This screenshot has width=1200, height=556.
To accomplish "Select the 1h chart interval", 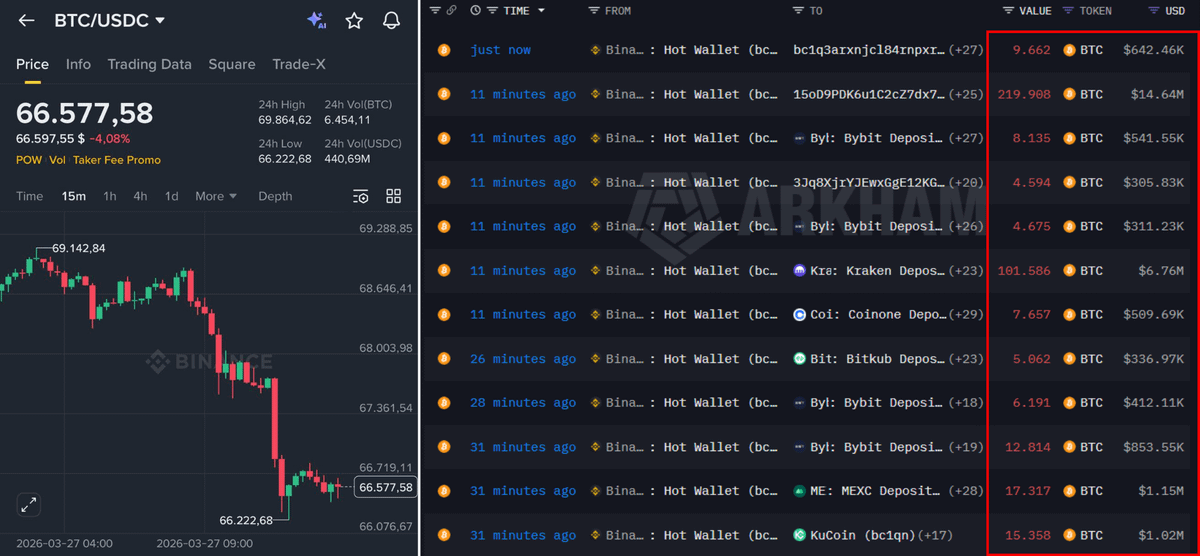I will (110, 196).
